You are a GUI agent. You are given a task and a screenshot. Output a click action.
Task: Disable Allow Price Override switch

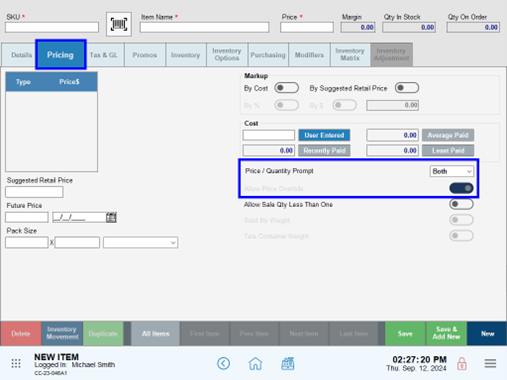[x=461, y=188]
